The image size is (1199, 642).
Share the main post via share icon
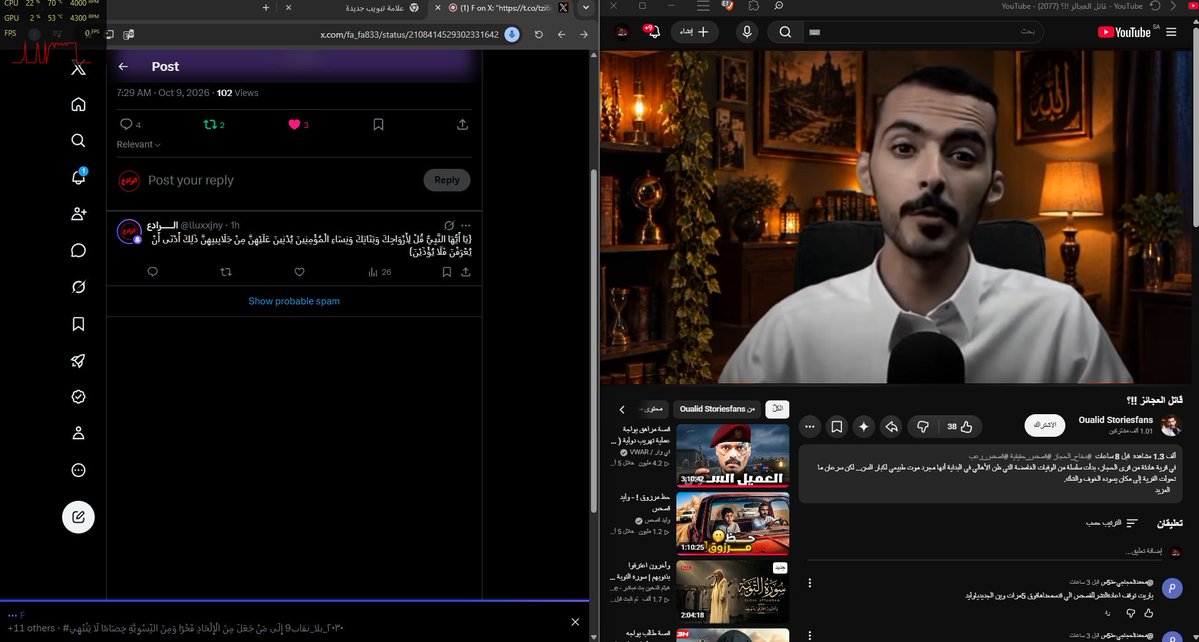tap(463, 124)
